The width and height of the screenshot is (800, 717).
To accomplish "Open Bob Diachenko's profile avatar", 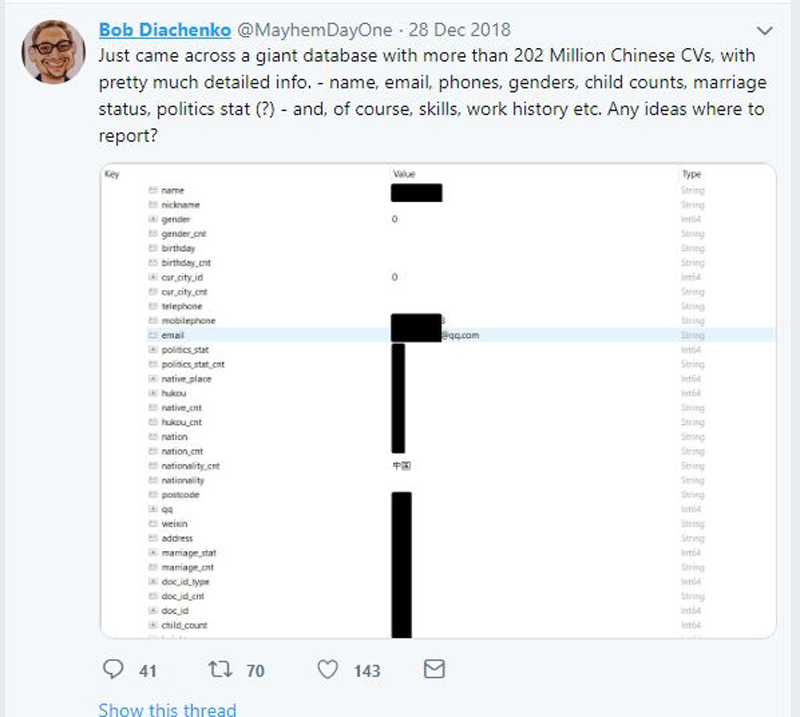I will 53,49.
